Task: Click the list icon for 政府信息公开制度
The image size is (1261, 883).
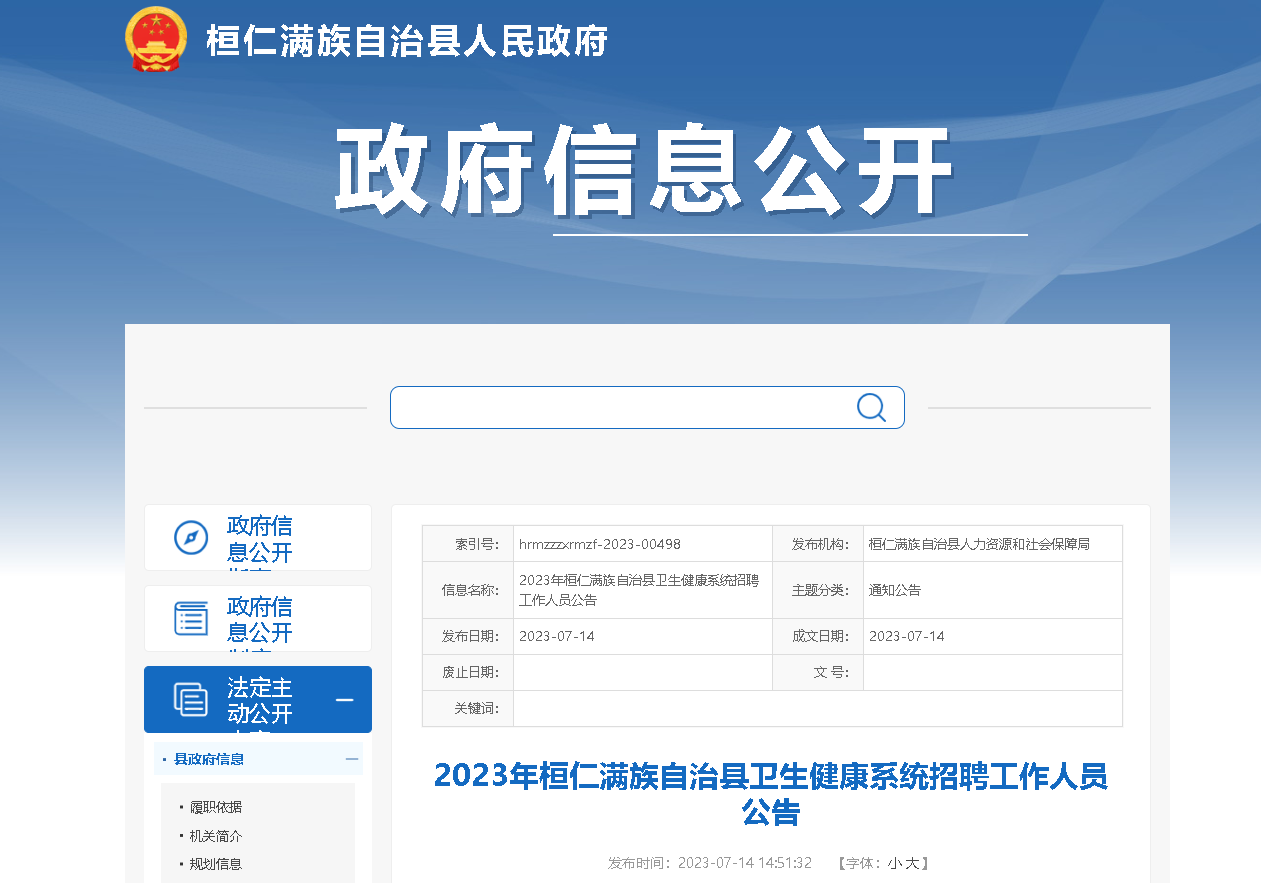Action: [x=191, y=618]
